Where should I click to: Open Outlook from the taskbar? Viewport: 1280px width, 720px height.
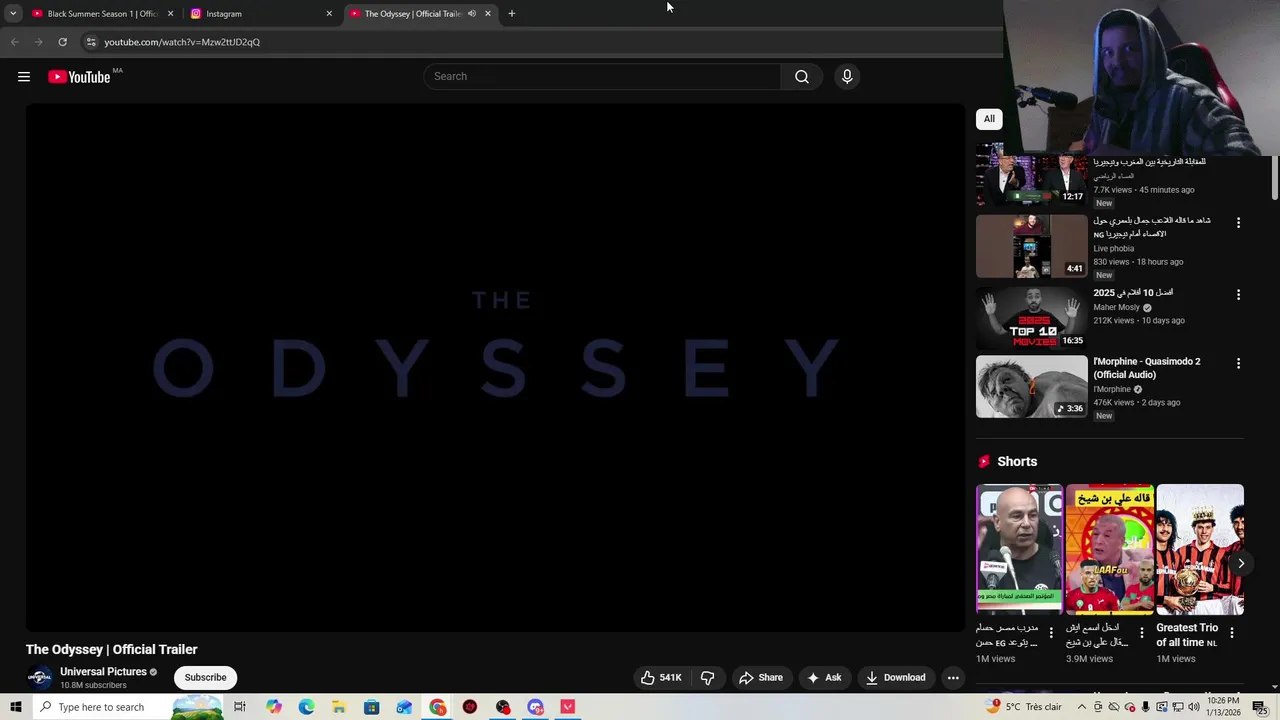[404, 707]
